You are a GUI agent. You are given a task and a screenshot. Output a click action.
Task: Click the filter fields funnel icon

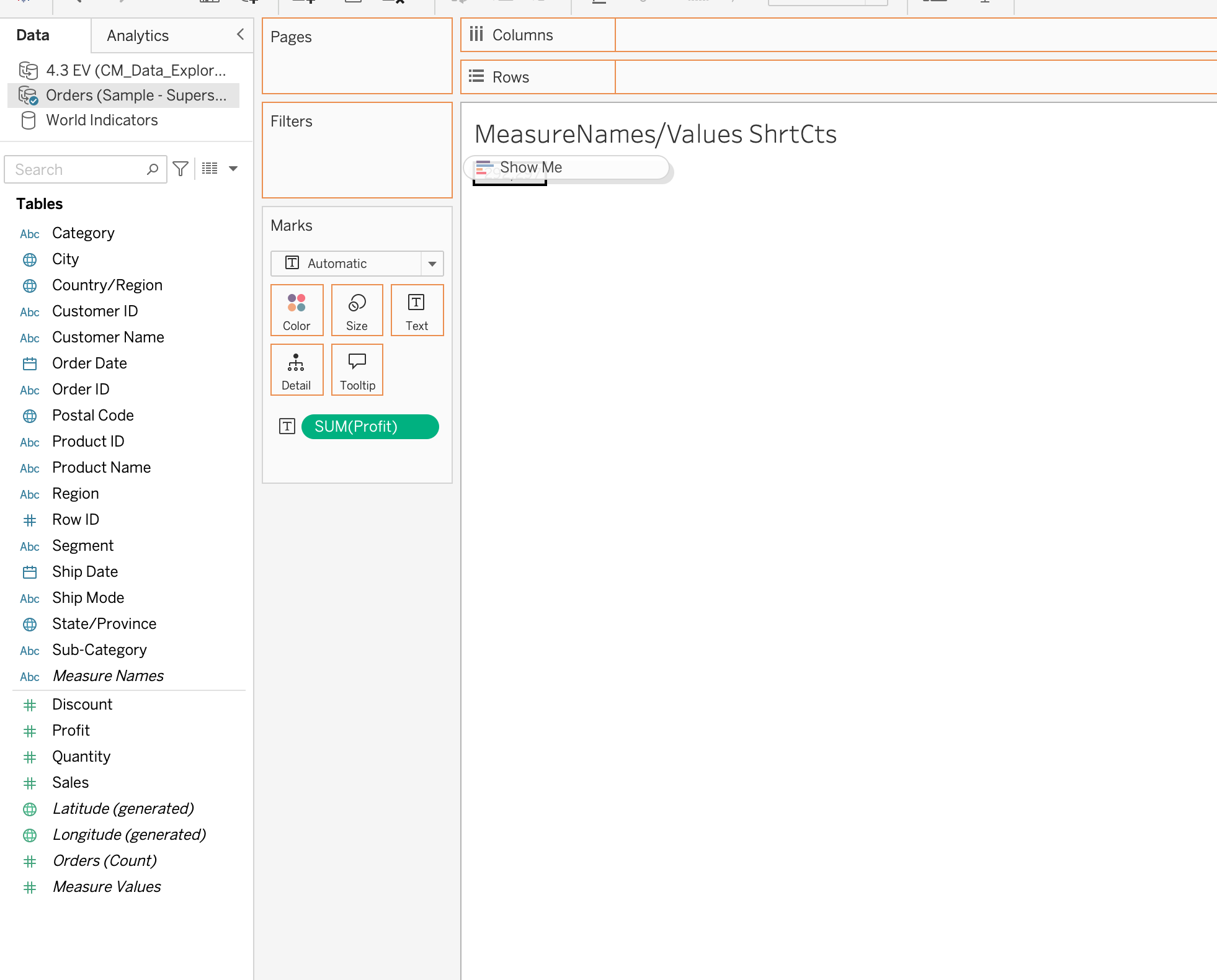pyautogui.click(x=181, y=169)
